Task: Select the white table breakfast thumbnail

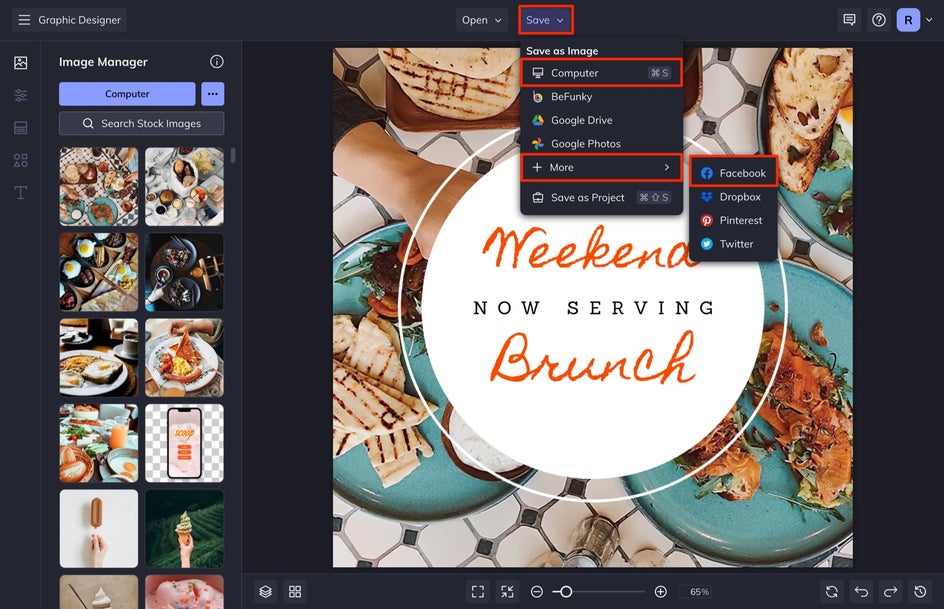Action: pyautogui.click(x=184, y=187)
